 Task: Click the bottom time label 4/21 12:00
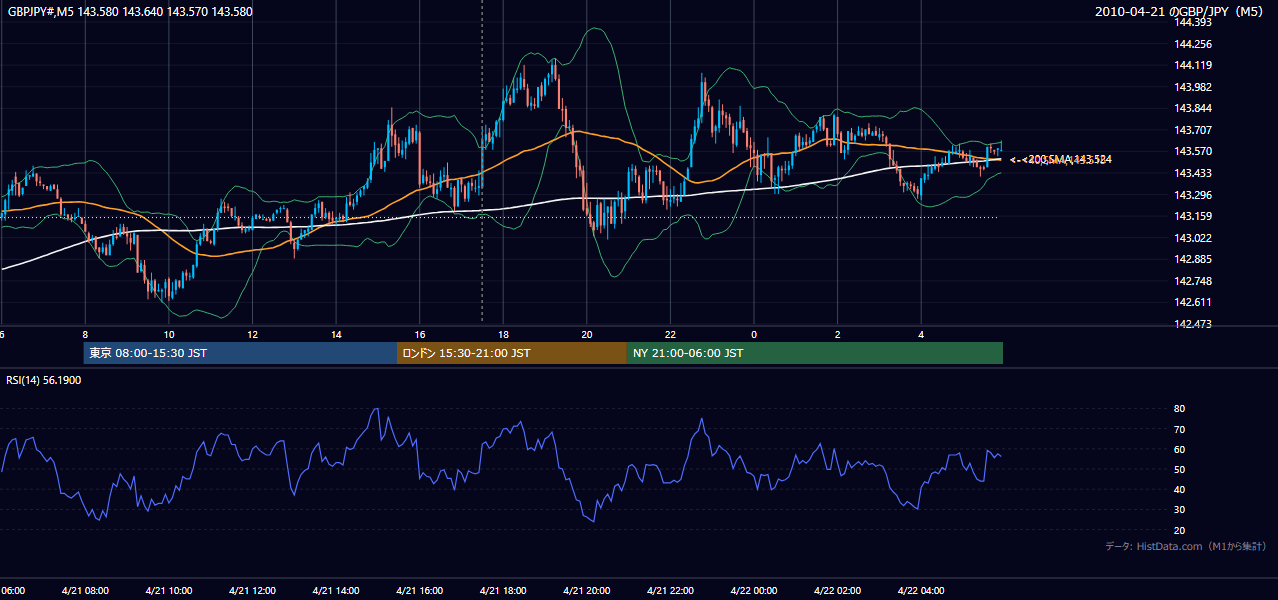252,591
